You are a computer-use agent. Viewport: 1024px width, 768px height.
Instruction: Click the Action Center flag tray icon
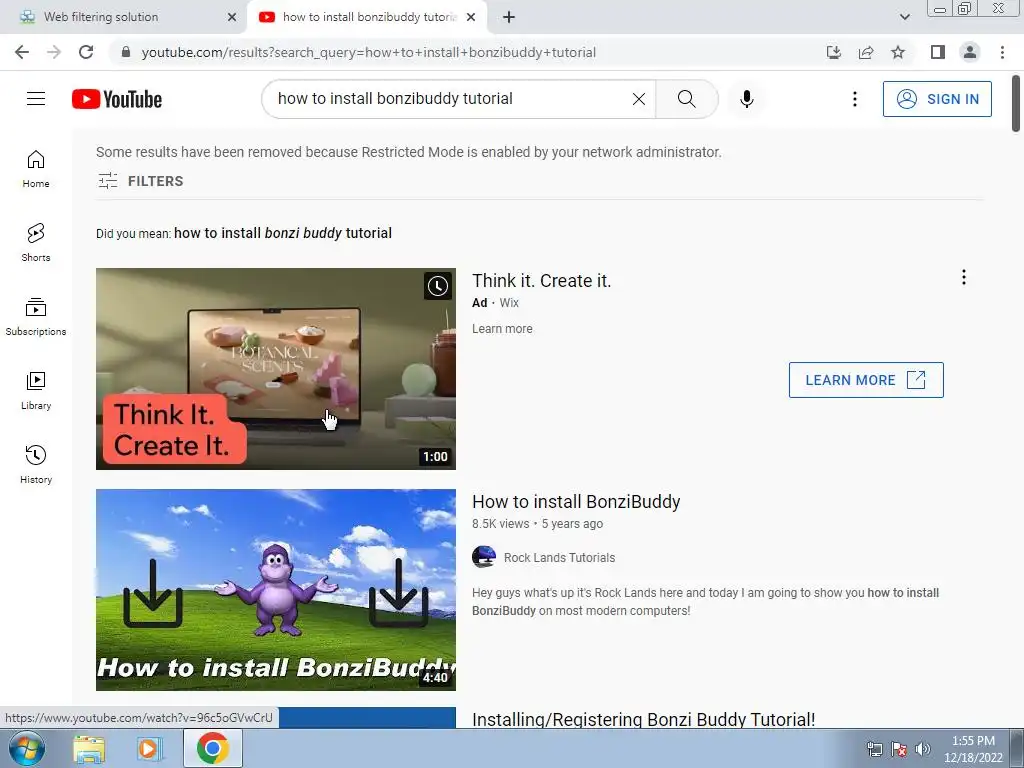(899, 749)
